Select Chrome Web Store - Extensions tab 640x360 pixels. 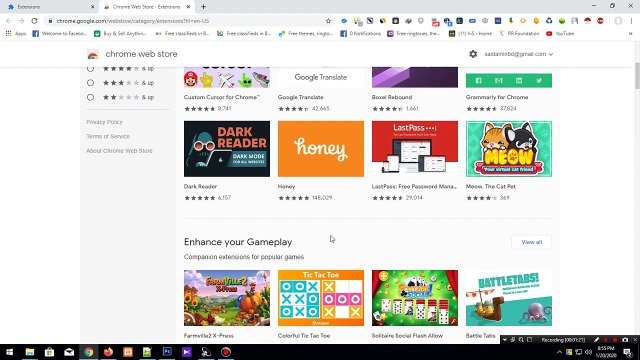pos(147,7)
